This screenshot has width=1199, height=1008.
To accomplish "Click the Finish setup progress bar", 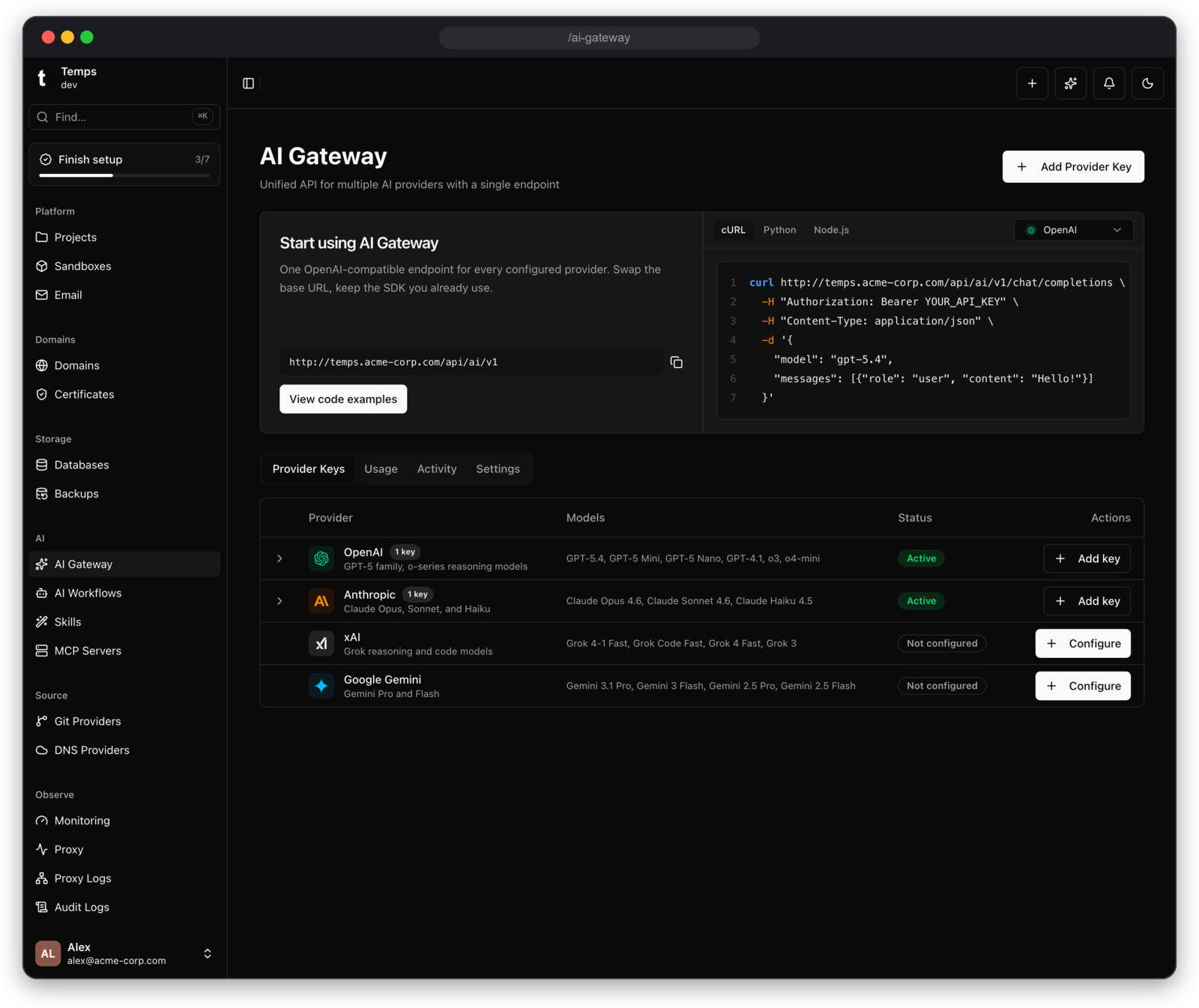I will [124, 175].
